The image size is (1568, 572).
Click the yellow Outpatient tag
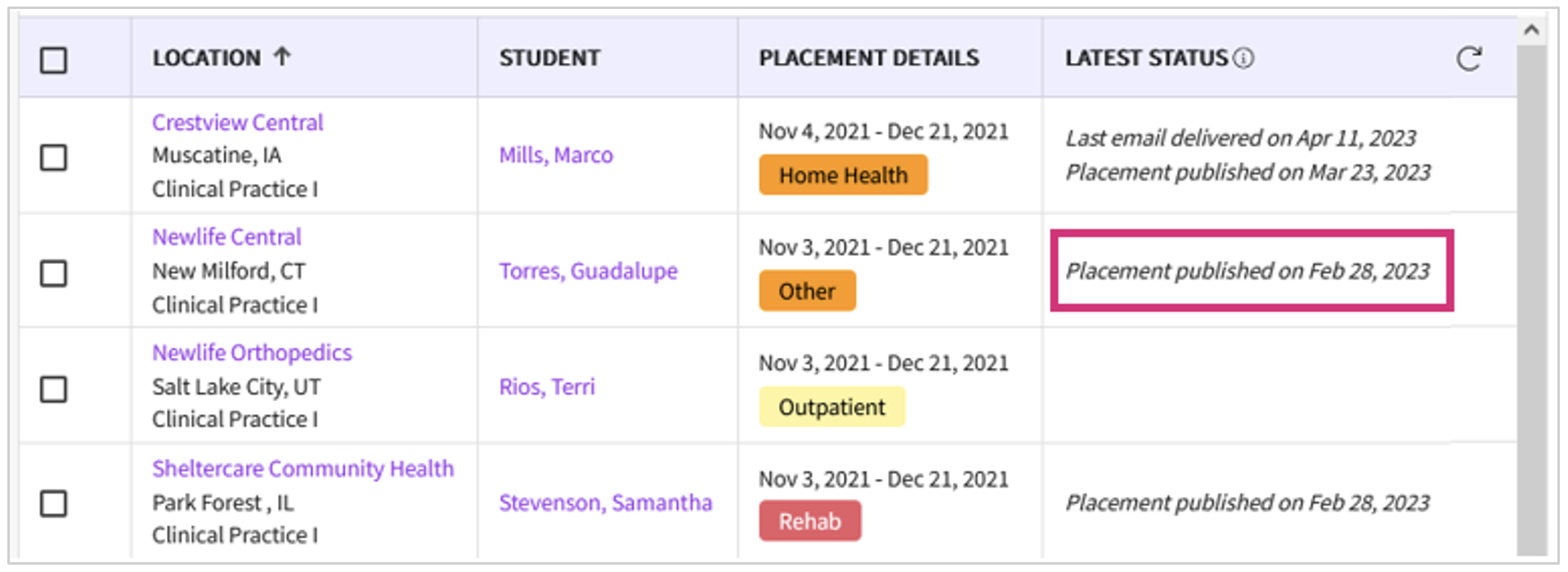tap(831, 407)
